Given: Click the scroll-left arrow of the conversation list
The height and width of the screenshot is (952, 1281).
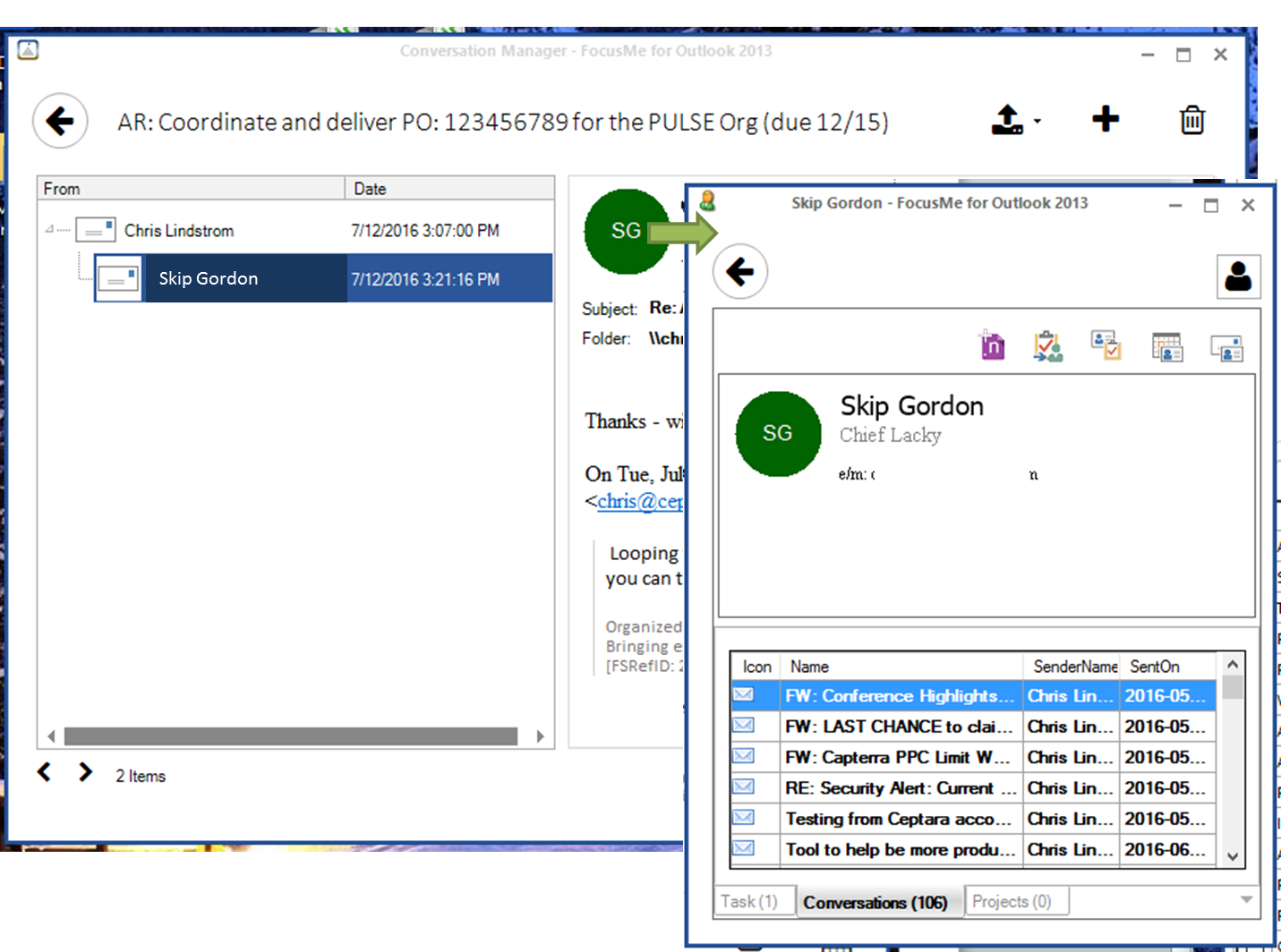Looking at the screenshot, I should click(x=51, y=736).
